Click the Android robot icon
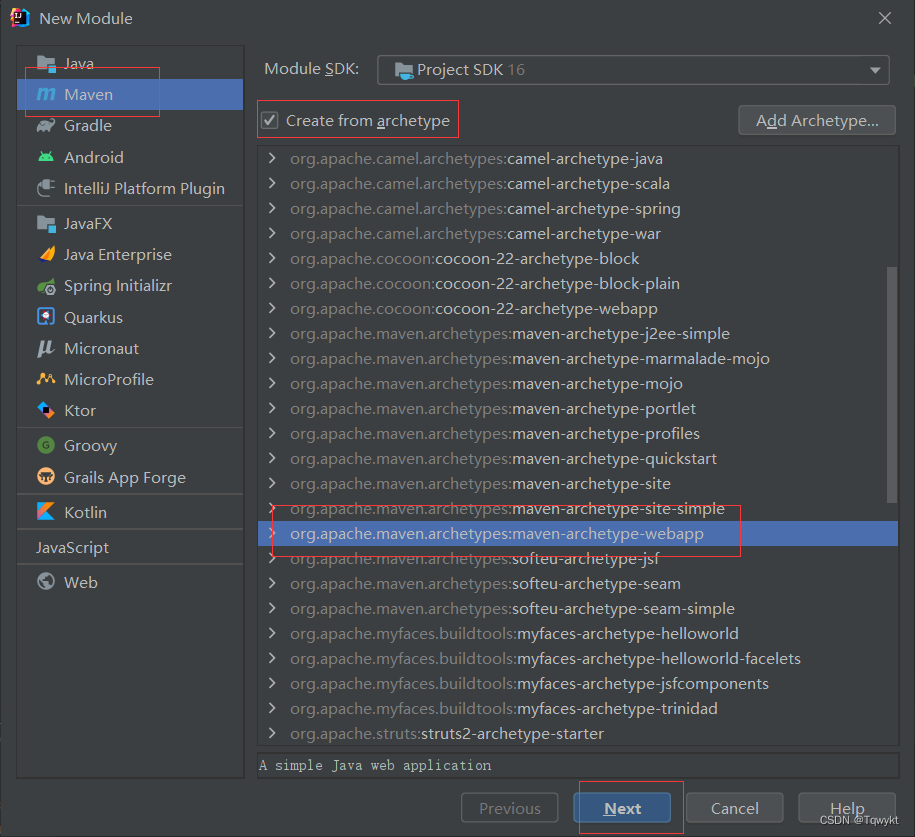This screenshot has height=837, width=915. 46,157
